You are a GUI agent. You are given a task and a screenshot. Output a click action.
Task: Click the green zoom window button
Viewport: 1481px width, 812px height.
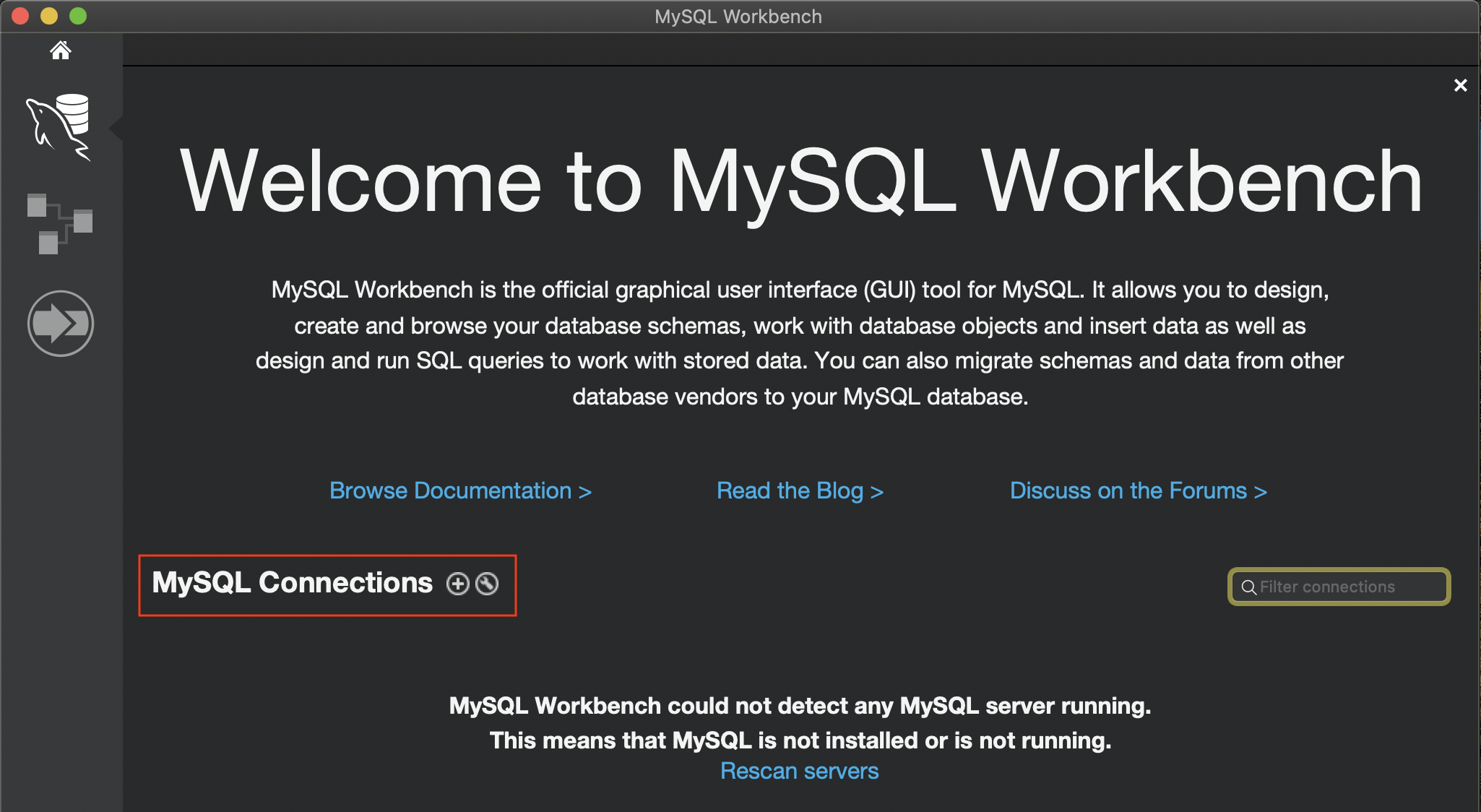78,16
